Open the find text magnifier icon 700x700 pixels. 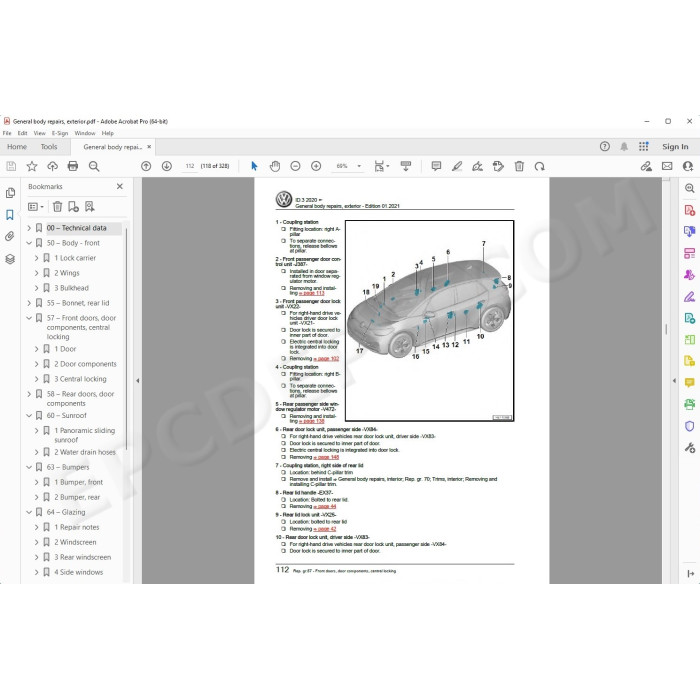[94, 167]
